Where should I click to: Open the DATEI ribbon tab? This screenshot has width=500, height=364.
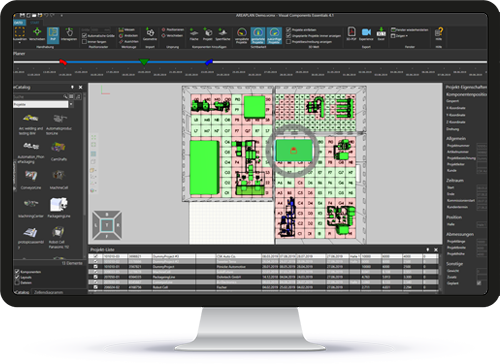[19, 23]
